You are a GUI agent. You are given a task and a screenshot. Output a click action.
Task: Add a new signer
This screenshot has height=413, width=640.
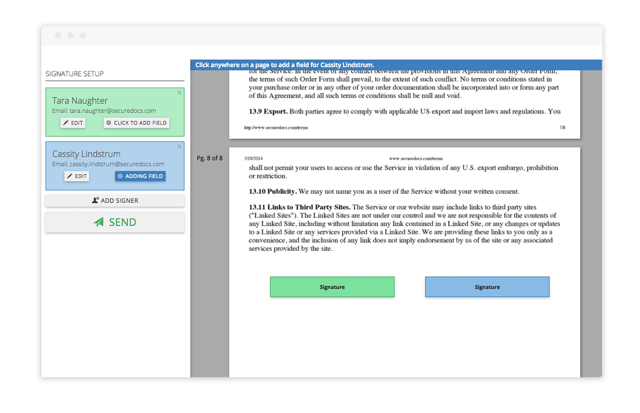[x=115, y=200]
